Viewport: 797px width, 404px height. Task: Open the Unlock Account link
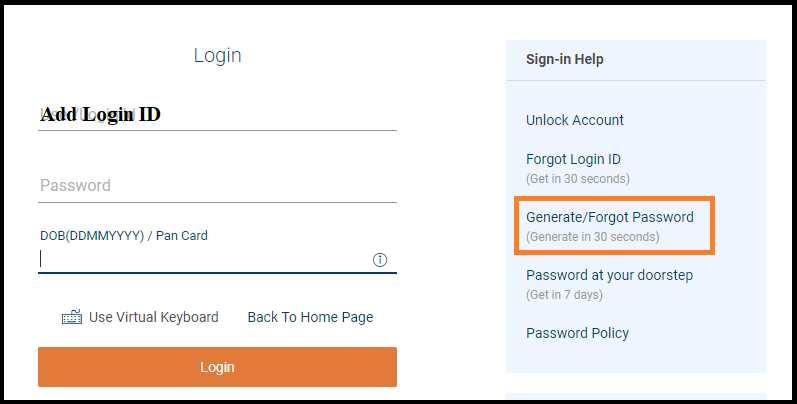tap(575, 120)
